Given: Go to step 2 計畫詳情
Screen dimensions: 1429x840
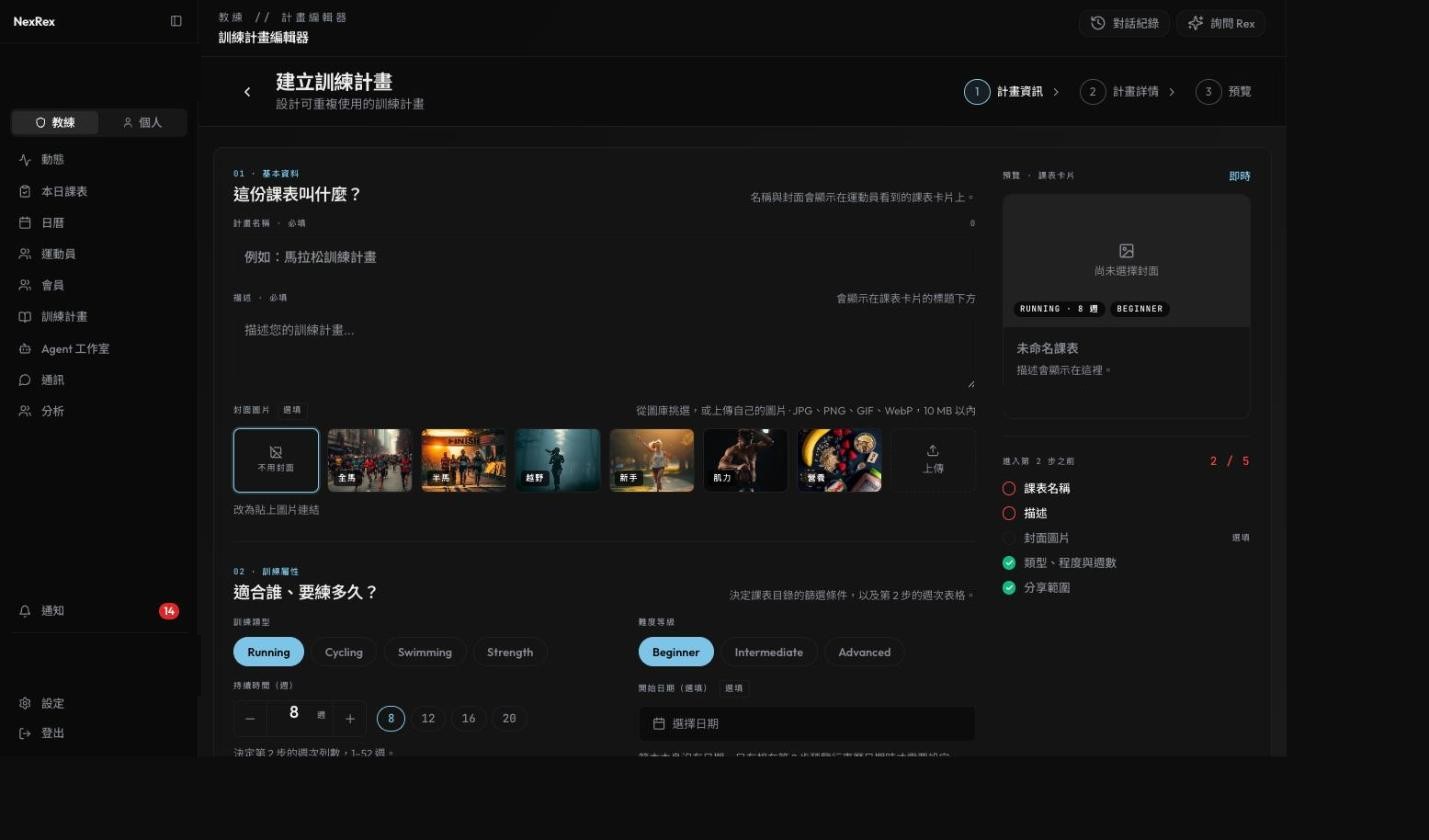Looking at the screenshot, I should (1120, 92).
